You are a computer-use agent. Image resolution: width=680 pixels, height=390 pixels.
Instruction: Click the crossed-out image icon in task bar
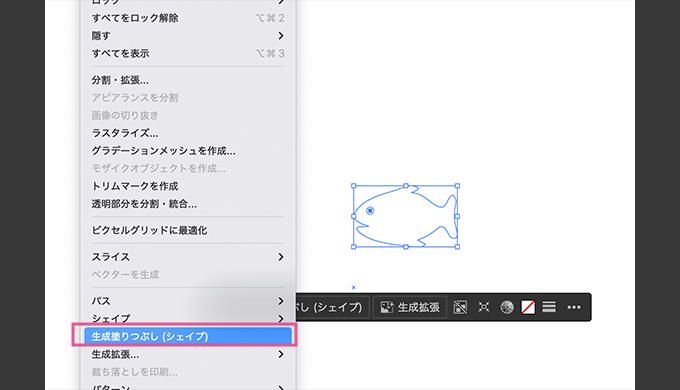[460, 307]
